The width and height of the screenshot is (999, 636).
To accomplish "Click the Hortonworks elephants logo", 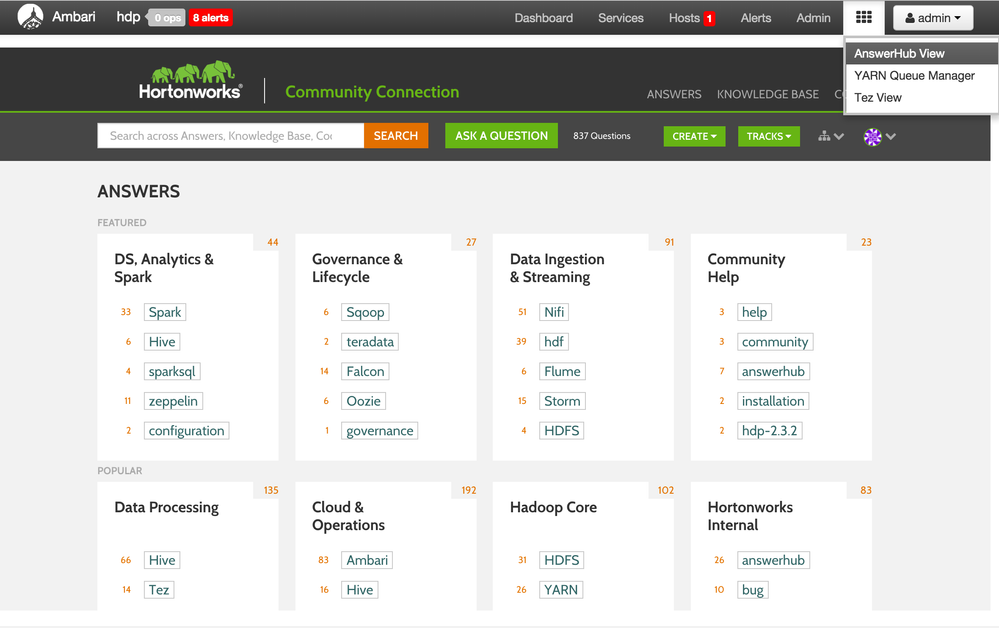I will pos(191,81).
